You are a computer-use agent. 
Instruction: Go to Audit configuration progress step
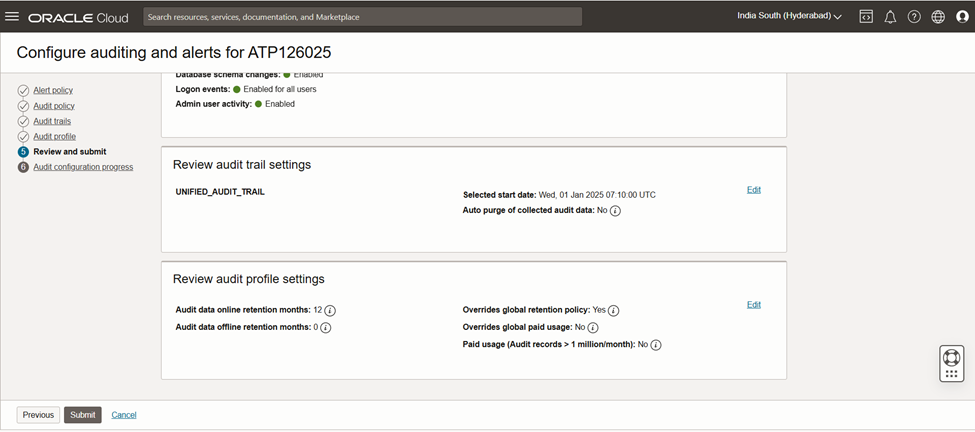point(83,167)
